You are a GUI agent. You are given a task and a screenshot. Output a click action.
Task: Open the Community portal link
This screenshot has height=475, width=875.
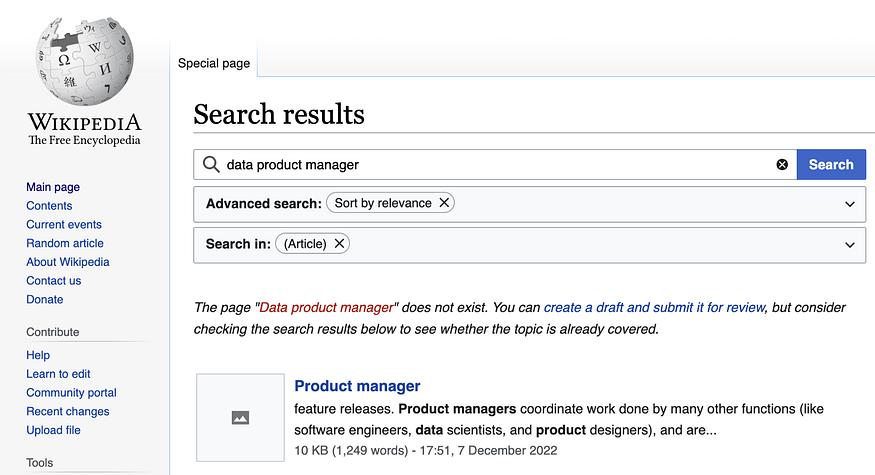(x=71, y=393)
